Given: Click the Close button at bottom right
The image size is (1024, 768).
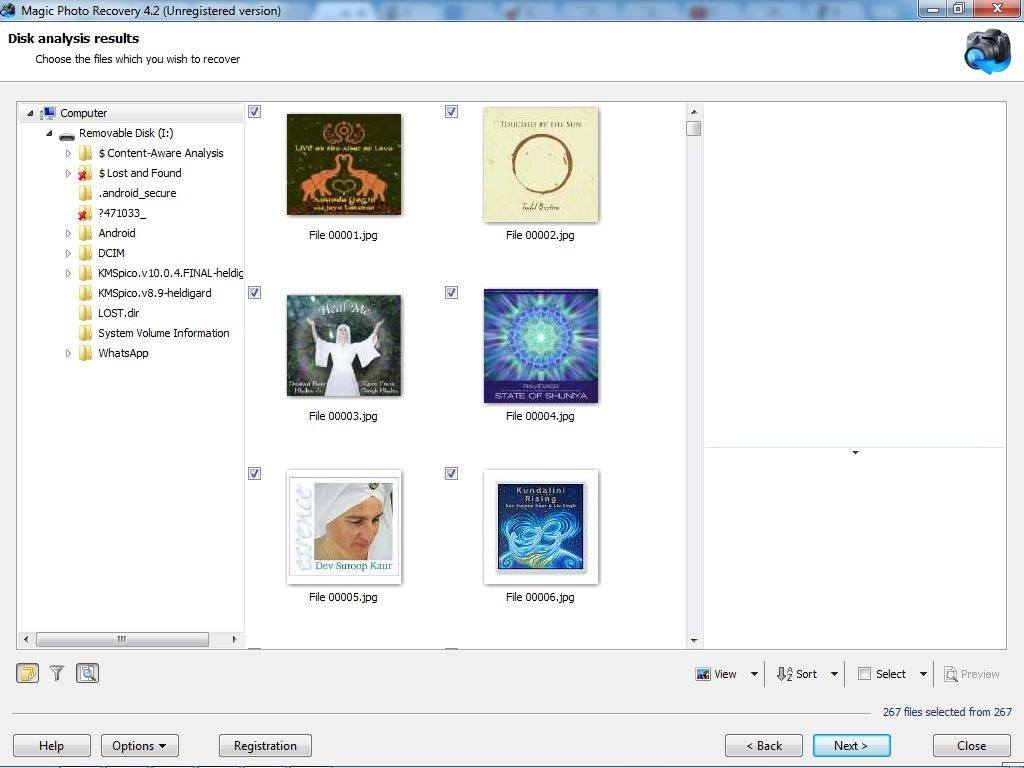Looking at the screenshot, I should pos(971,746).
